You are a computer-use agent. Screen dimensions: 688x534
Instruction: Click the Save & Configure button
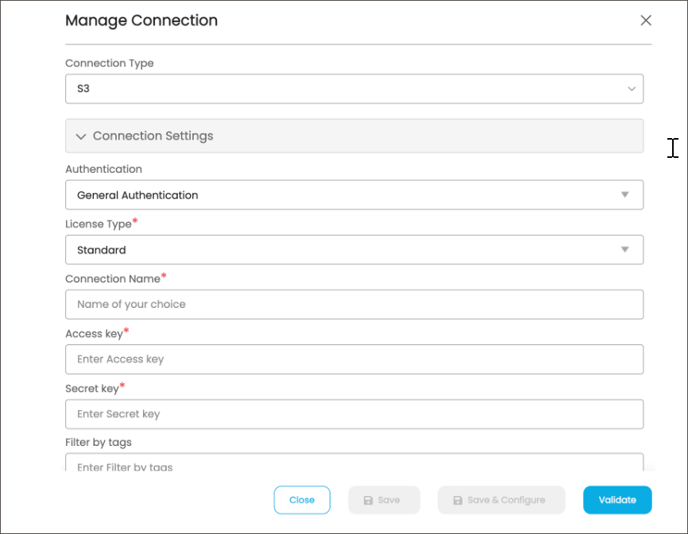coord(501,500)
